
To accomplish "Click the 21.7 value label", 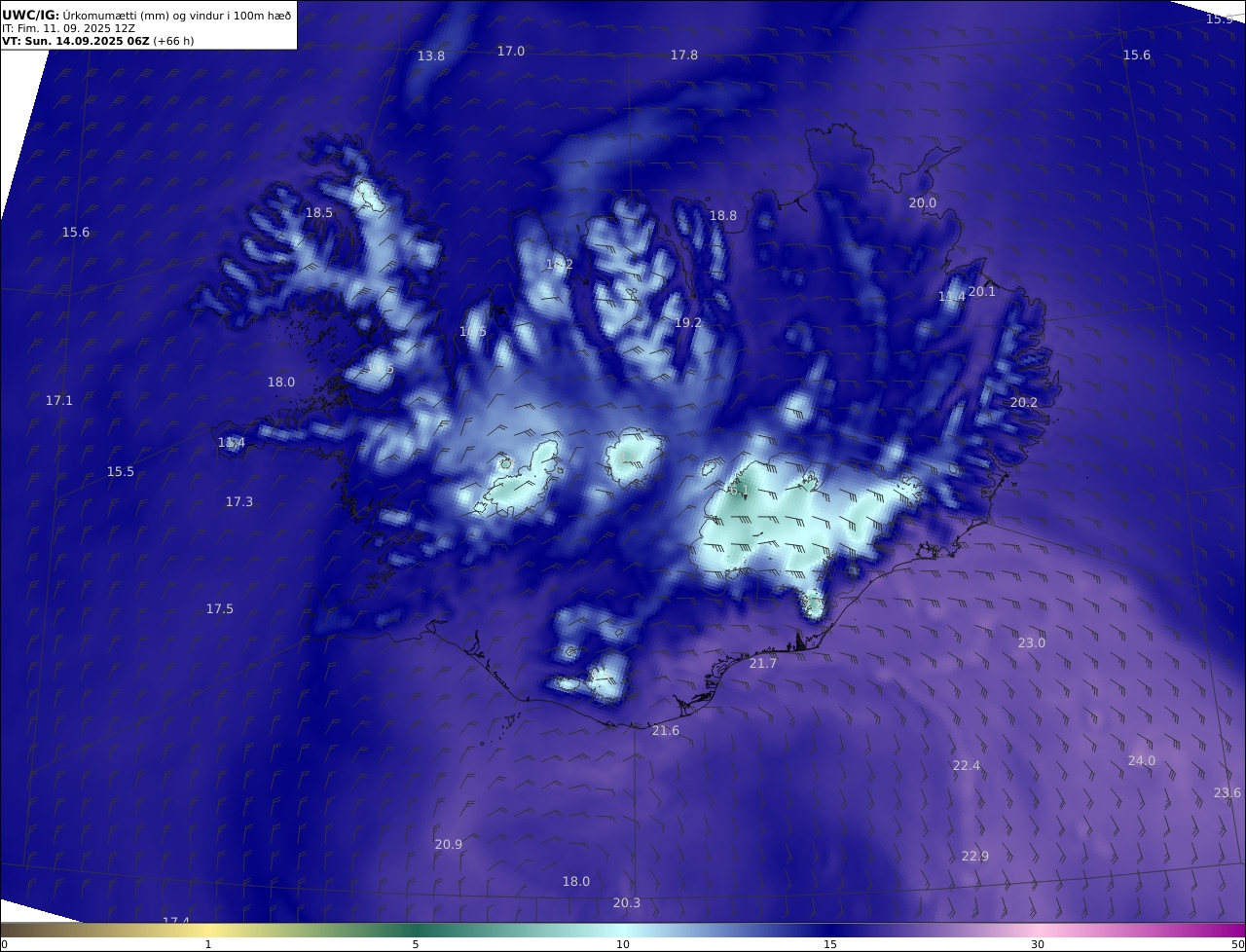I will click(x=763, y=664).
